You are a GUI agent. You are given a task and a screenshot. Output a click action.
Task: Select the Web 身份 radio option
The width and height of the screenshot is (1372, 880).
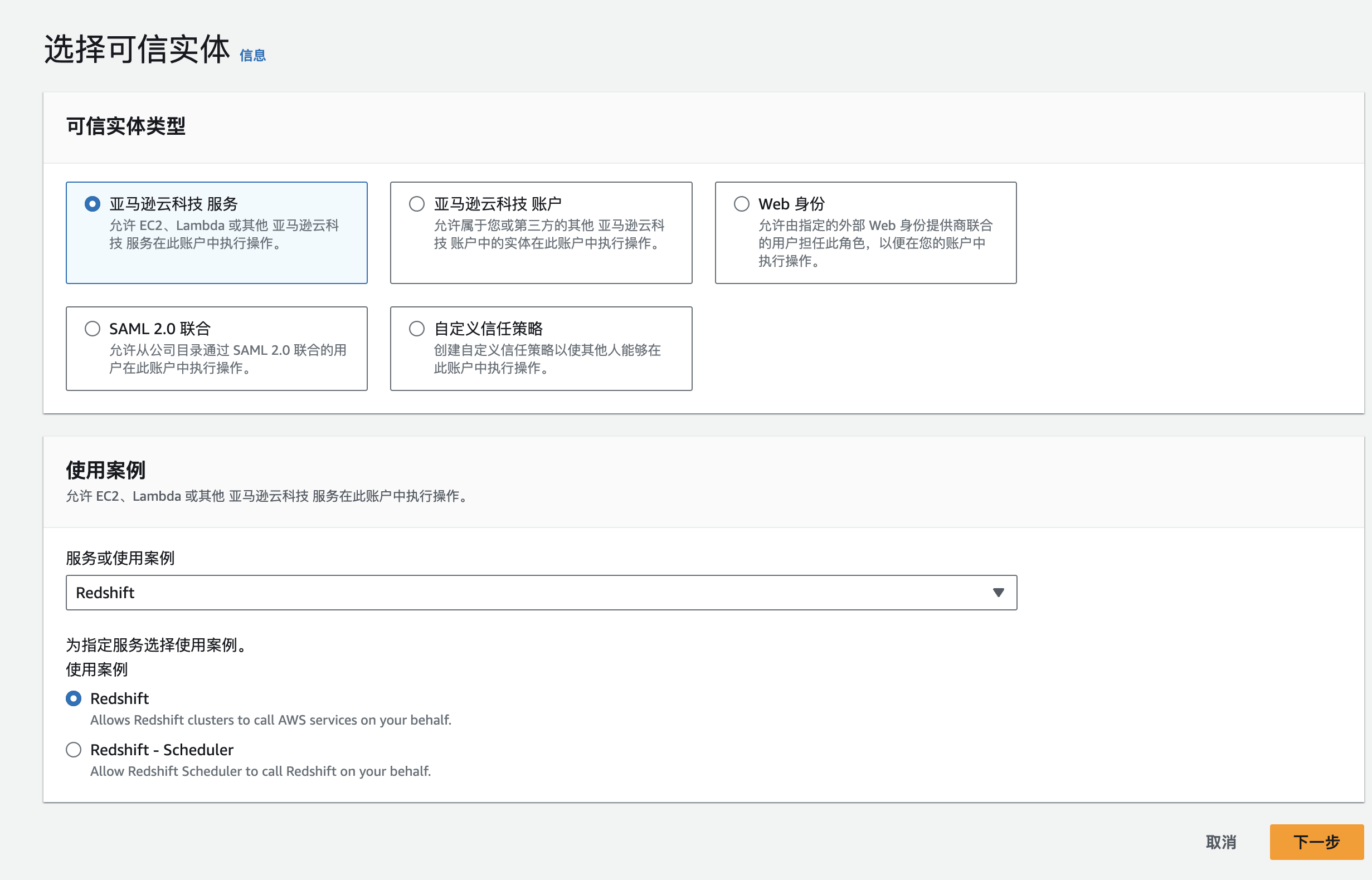pyautogui.click(x=742, y=204)
